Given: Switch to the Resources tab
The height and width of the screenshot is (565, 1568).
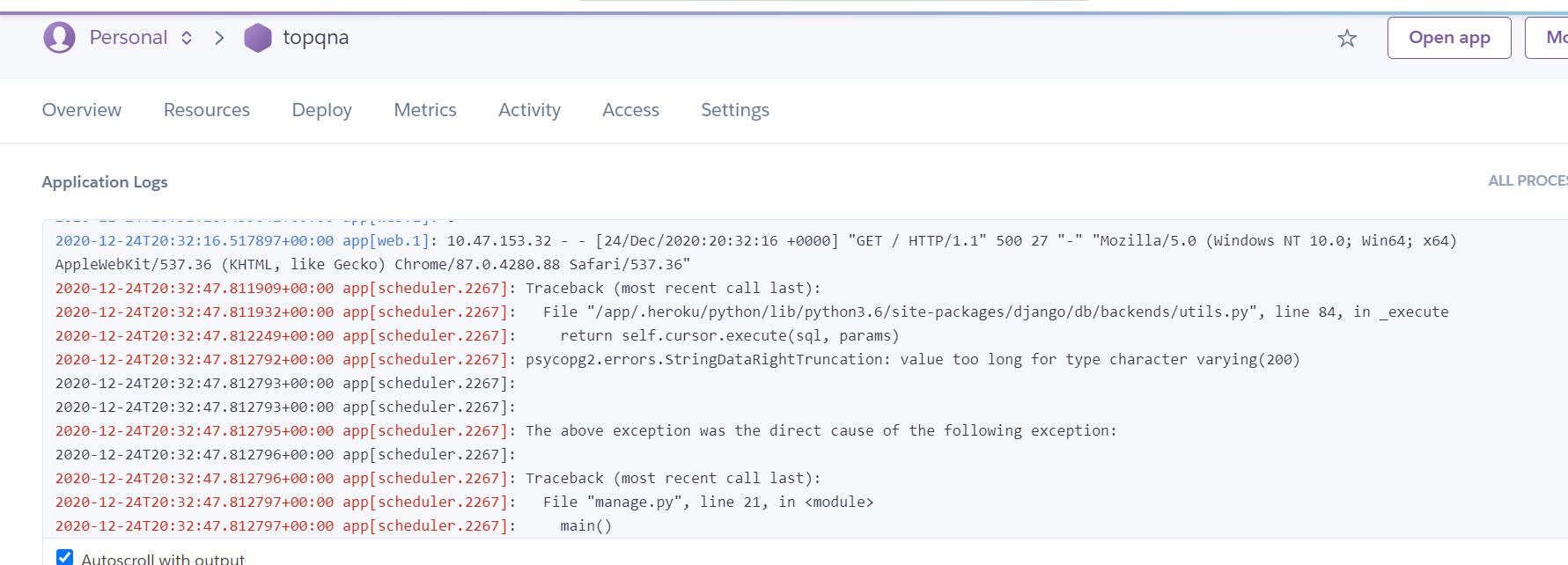Looking at the screenshot, I should 207,110.
